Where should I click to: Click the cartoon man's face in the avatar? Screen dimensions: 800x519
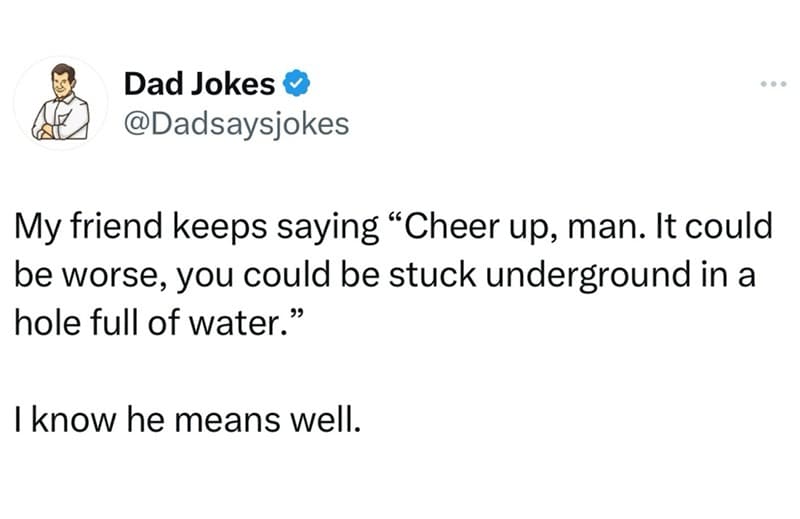pyautogui.click(x=63, y=83)
